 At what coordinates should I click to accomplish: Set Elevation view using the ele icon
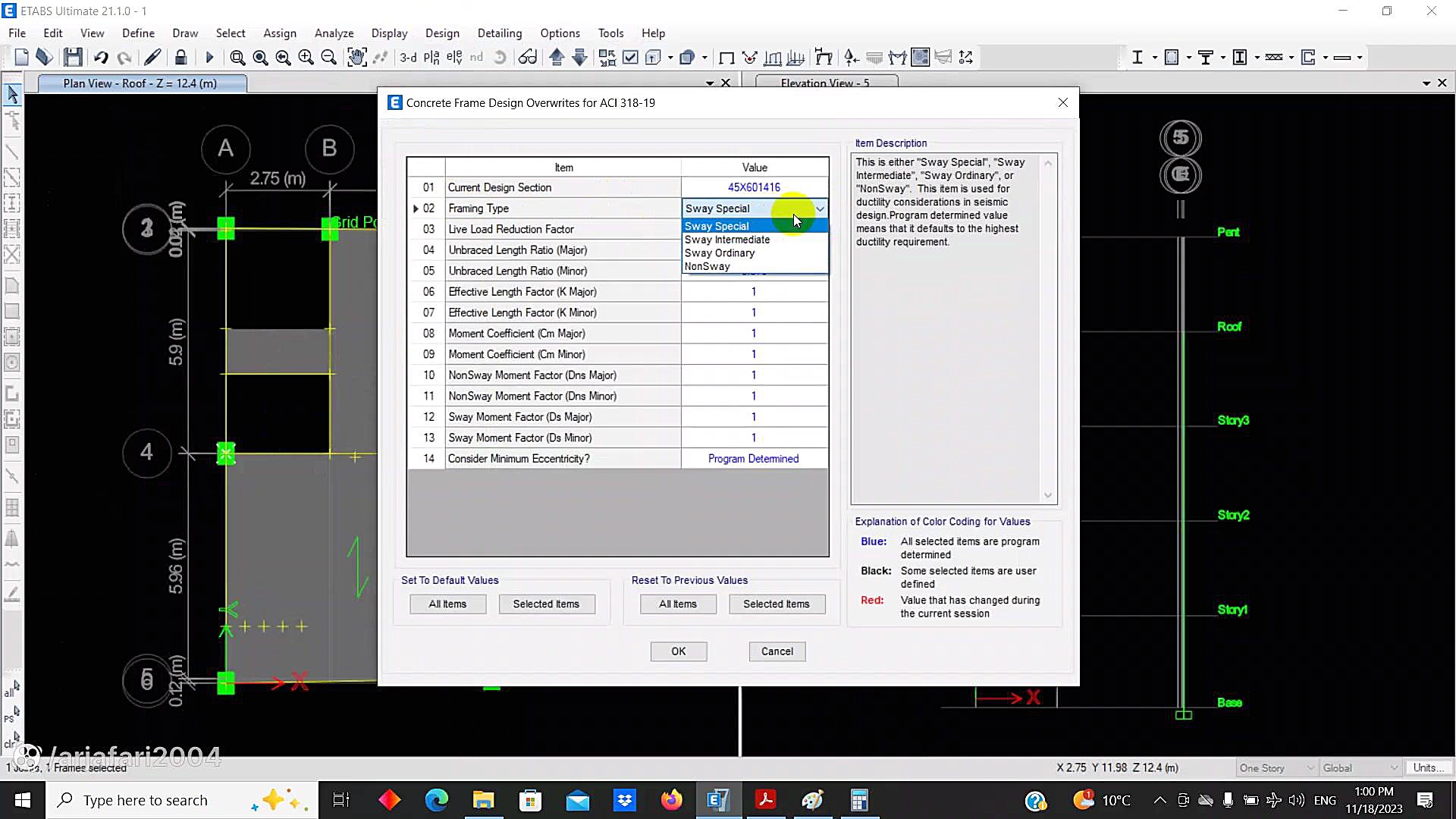454,57
